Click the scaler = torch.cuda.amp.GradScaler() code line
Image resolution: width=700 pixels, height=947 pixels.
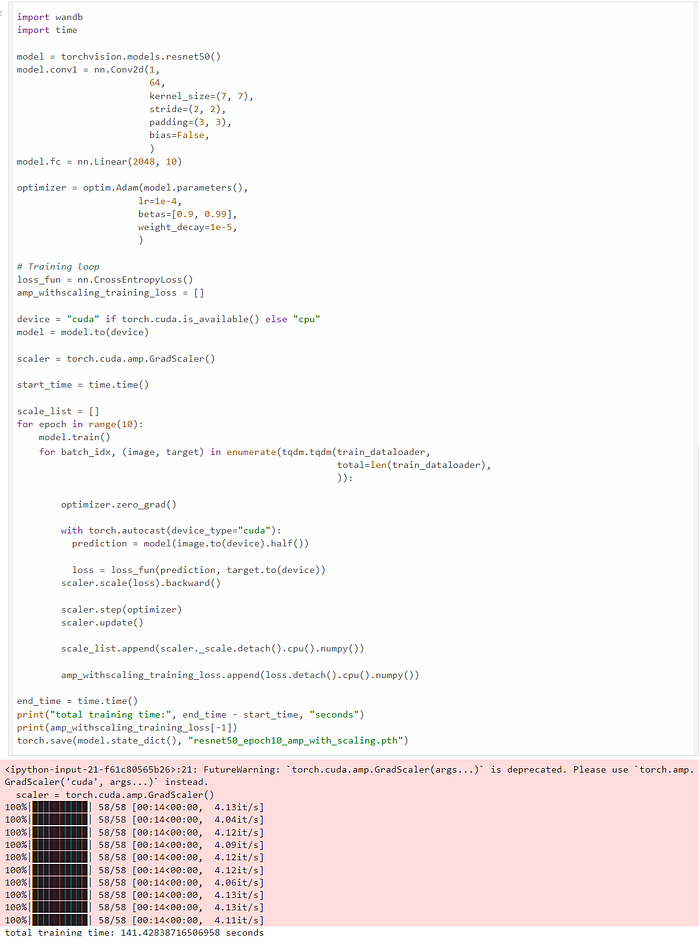coord(116,359)
